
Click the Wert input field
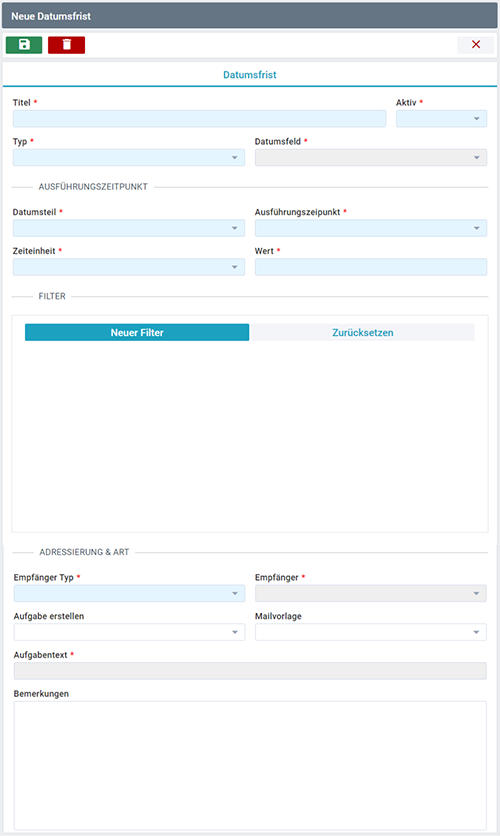(x=371, y=267)
